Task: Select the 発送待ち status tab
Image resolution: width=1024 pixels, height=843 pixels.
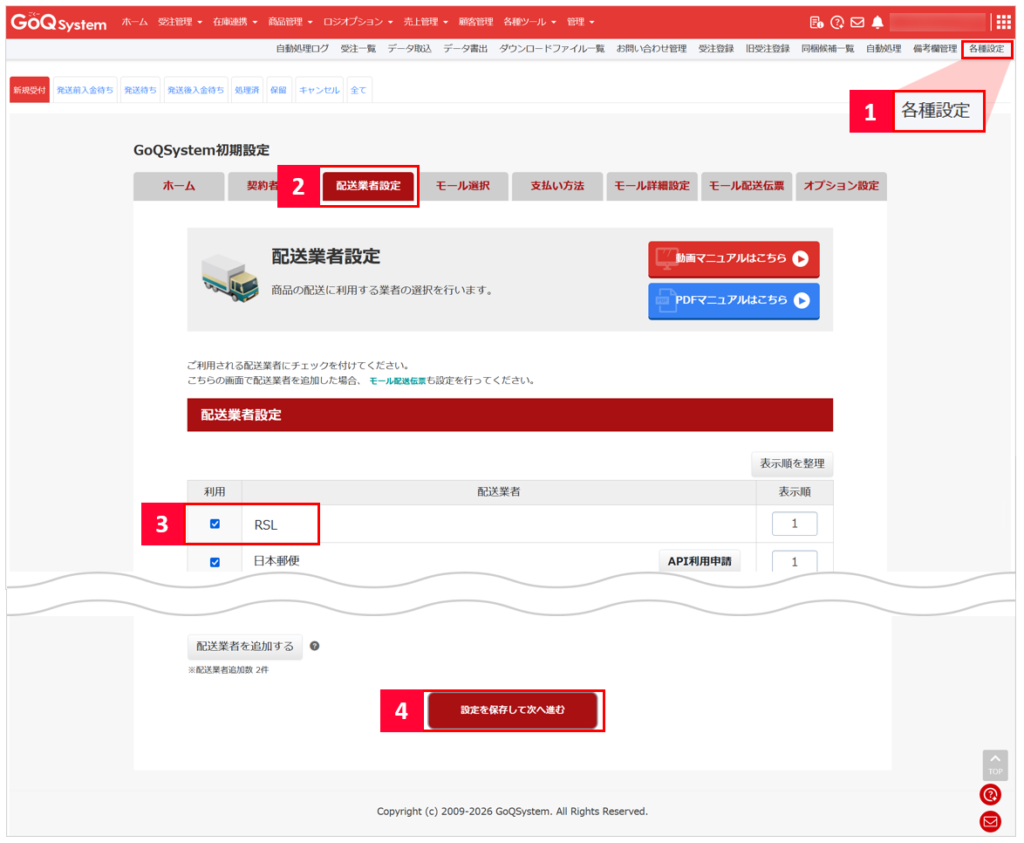Action: coord(140,90)
